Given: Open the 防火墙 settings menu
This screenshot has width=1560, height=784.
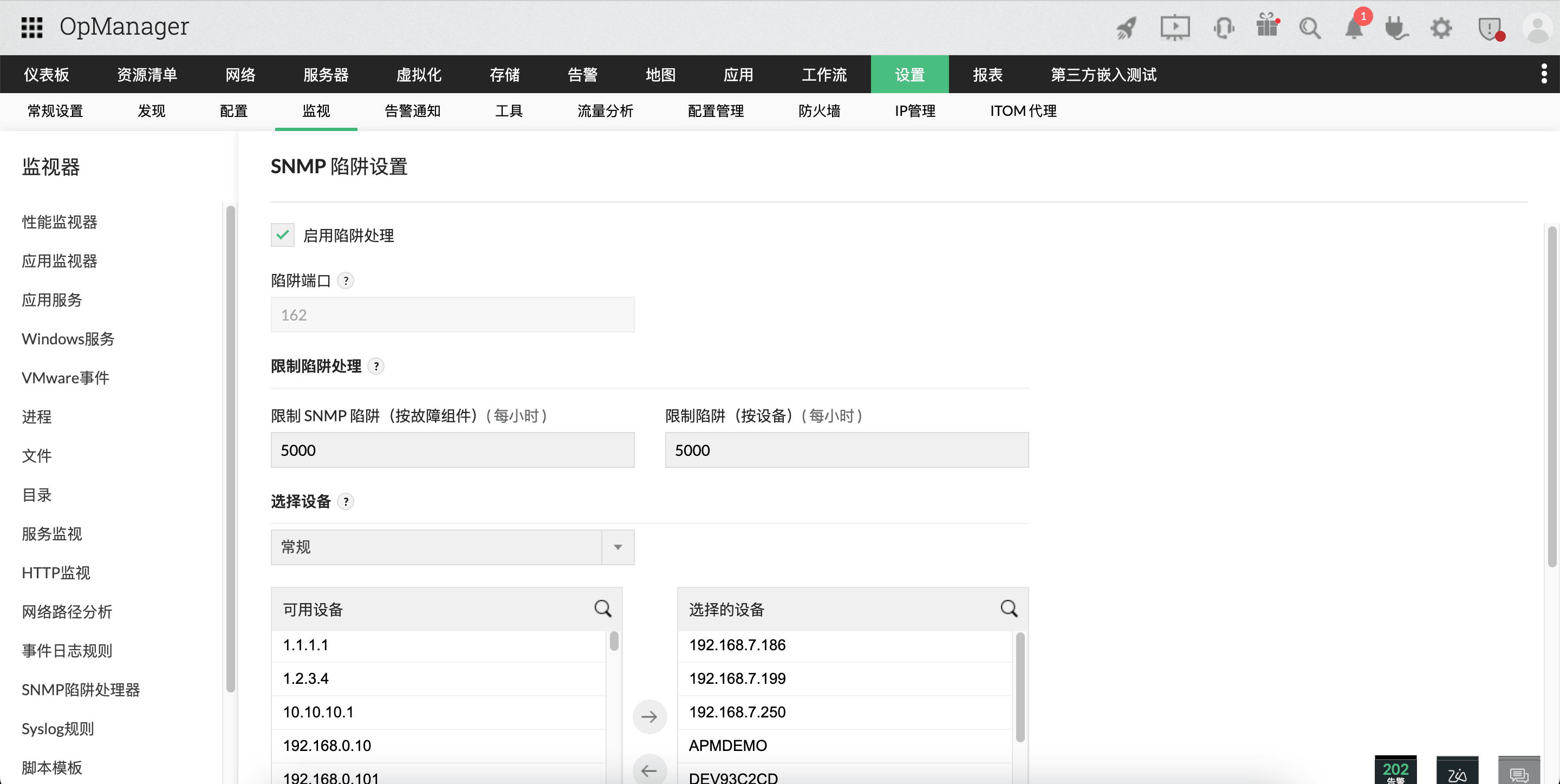Looking at the screenshot, I should pos(820,111).
